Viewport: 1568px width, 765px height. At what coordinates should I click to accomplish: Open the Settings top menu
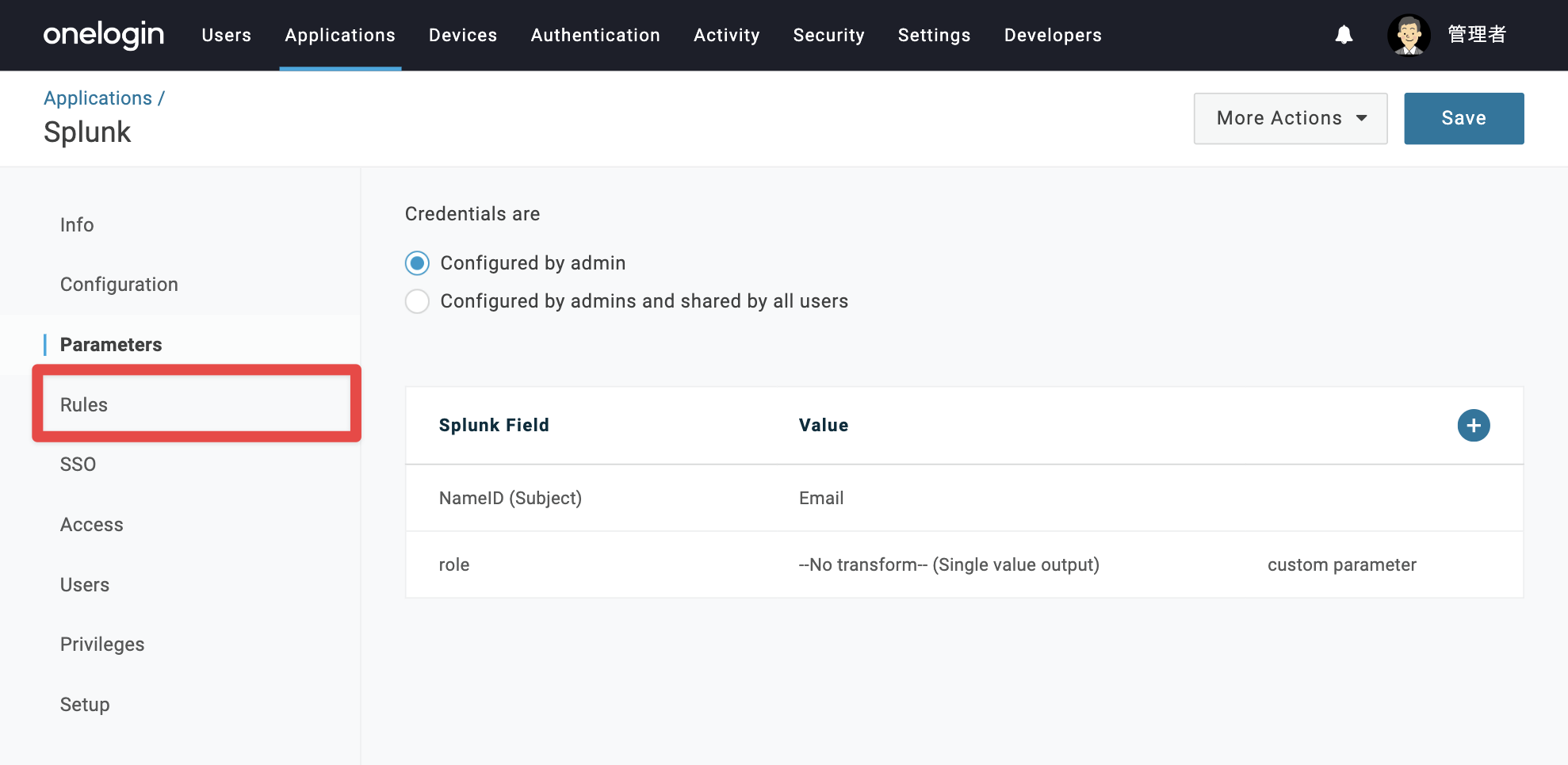pos(934,35)
